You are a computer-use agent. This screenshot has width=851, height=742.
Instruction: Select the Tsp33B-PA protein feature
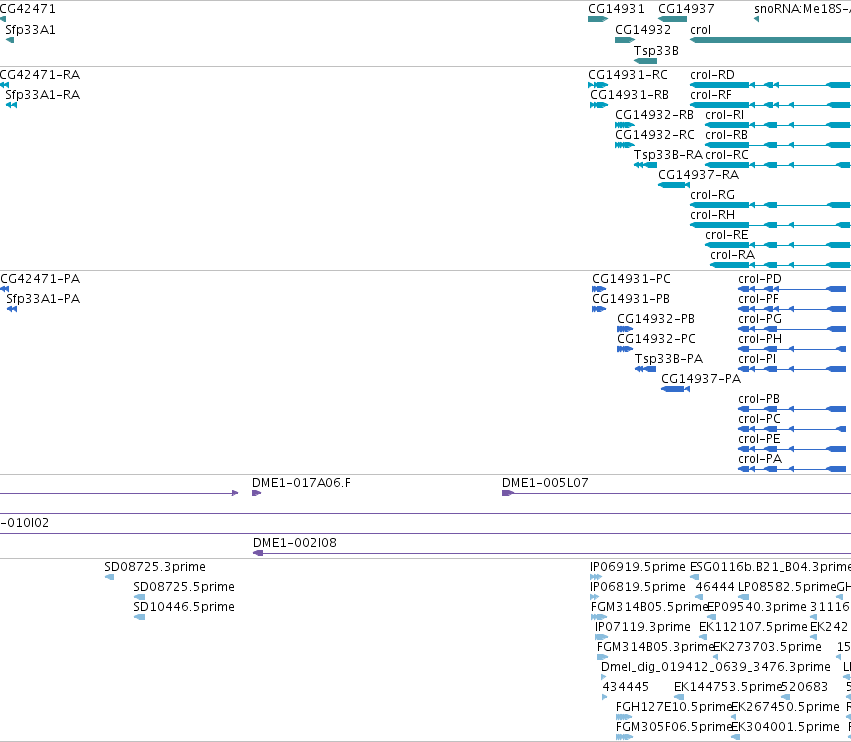pyautogui.click(x=645, y=369)
